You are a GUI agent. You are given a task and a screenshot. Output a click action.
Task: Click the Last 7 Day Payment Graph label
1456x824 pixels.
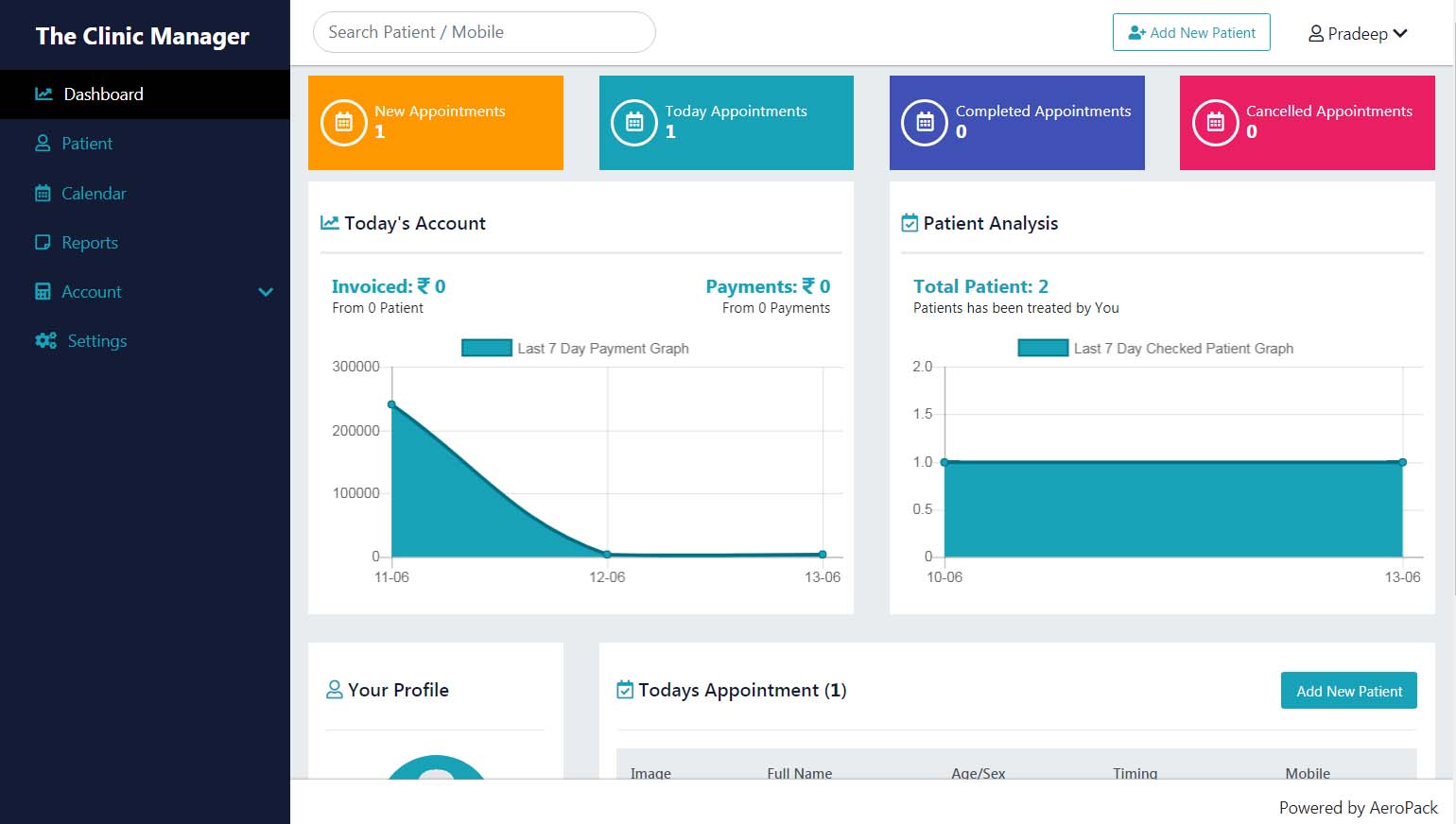pyautogui.click(x=603, y=348)
